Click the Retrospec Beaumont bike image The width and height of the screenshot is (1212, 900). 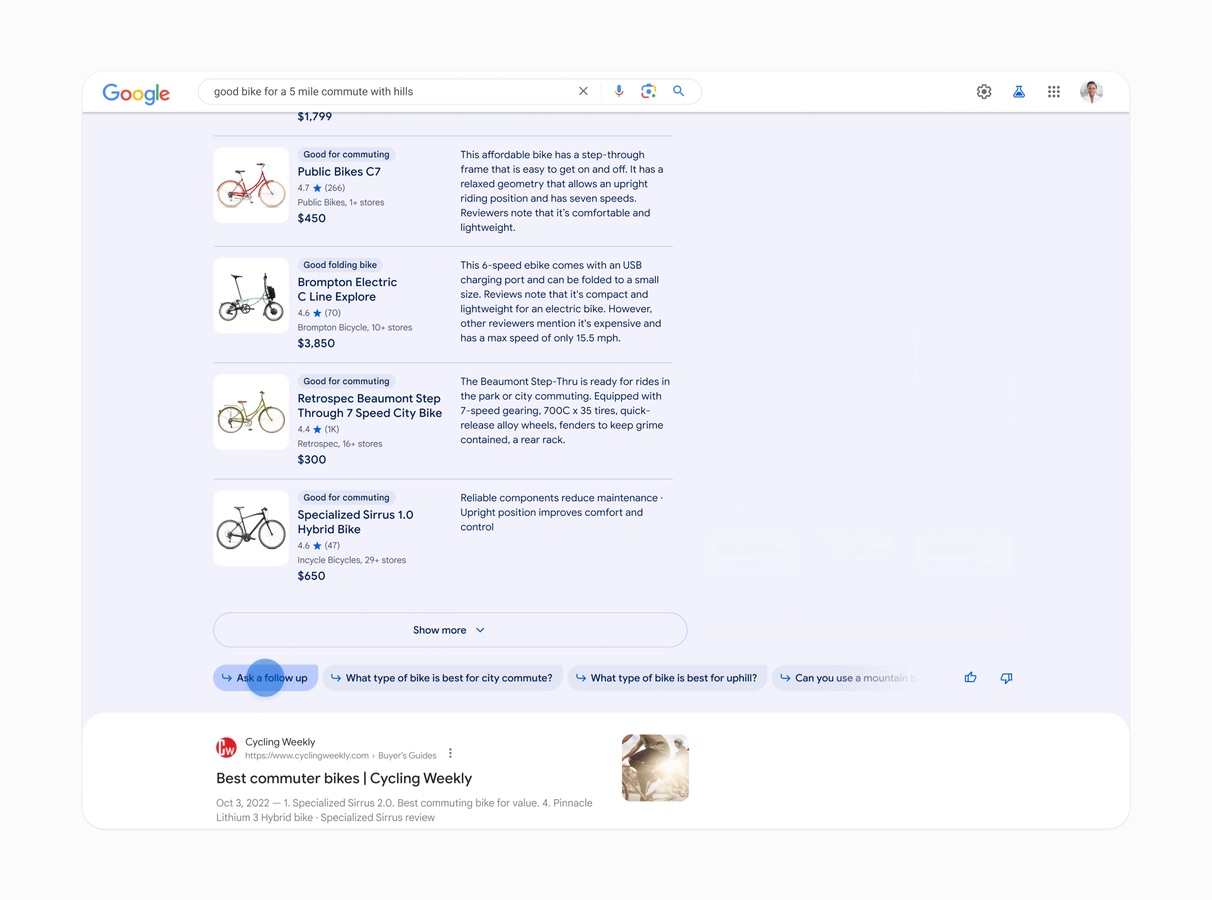(x=251, y=412)
